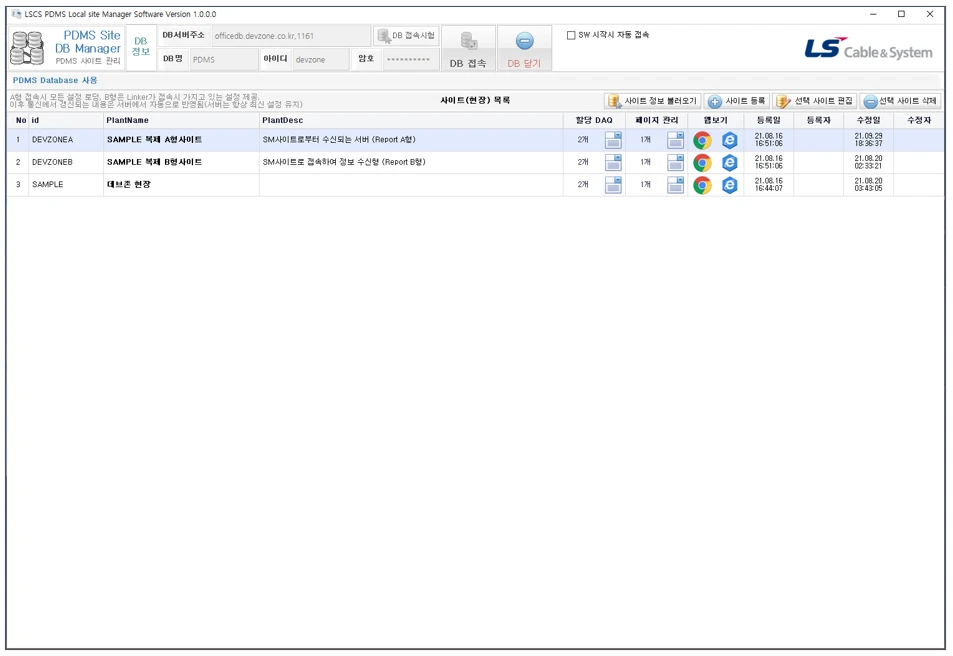Click the 웹보기 column header

coord(715,120)
